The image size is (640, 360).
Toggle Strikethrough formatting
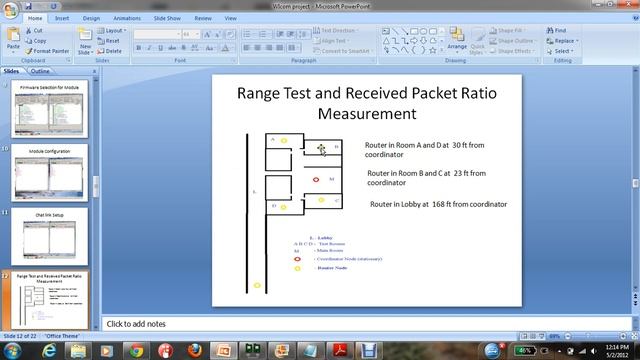tap(172, 48)
